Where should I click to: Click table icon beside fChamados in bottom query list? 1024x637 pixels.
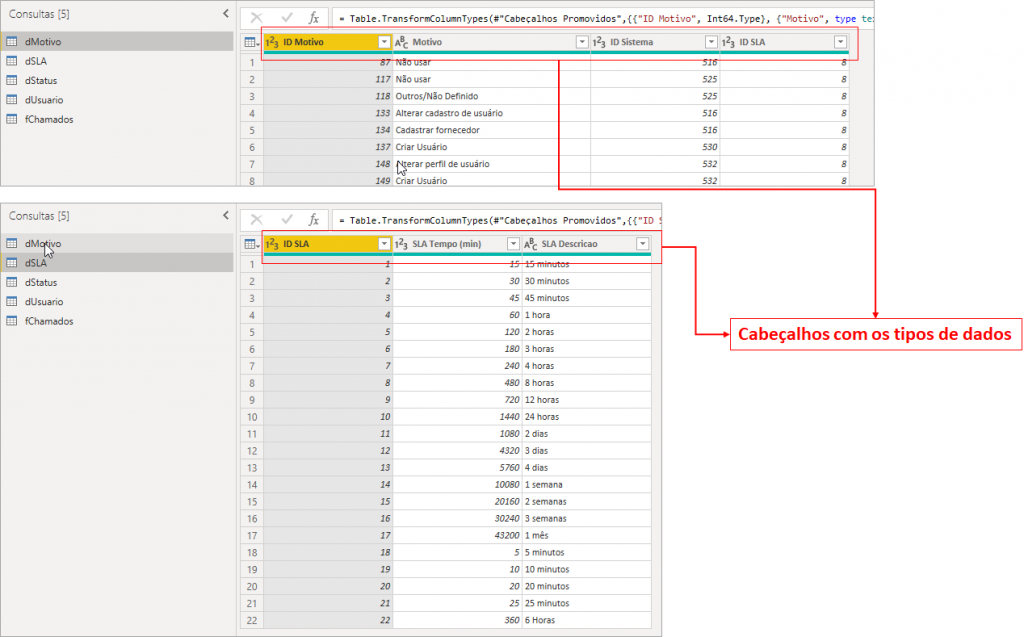[12, 321]
